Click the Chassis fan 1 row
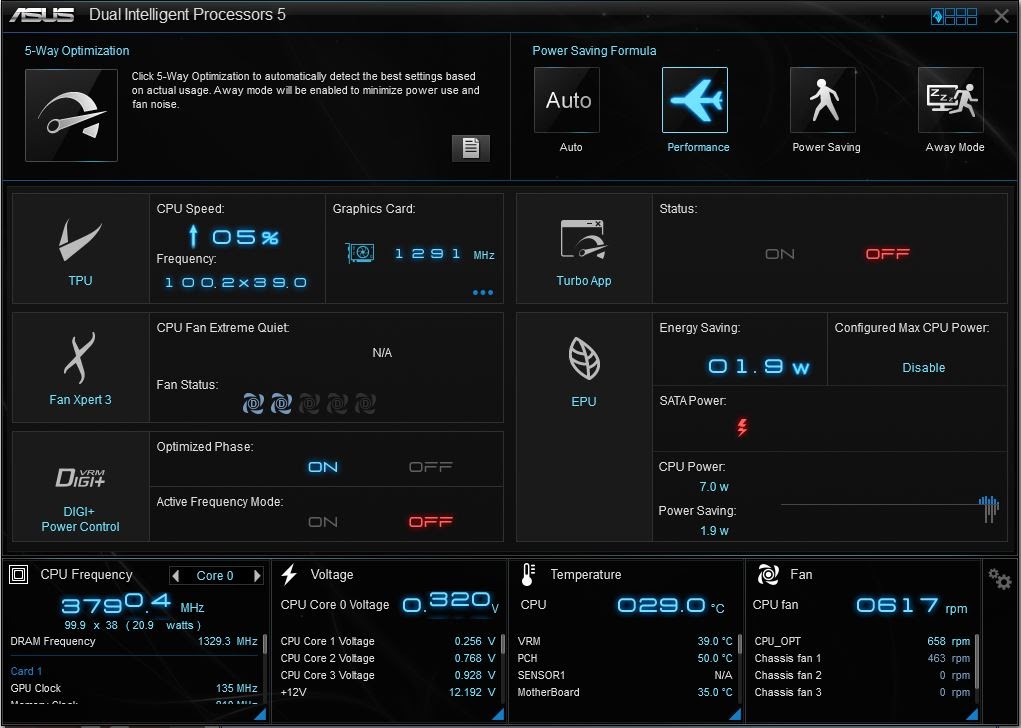 [x=862, y=658]
